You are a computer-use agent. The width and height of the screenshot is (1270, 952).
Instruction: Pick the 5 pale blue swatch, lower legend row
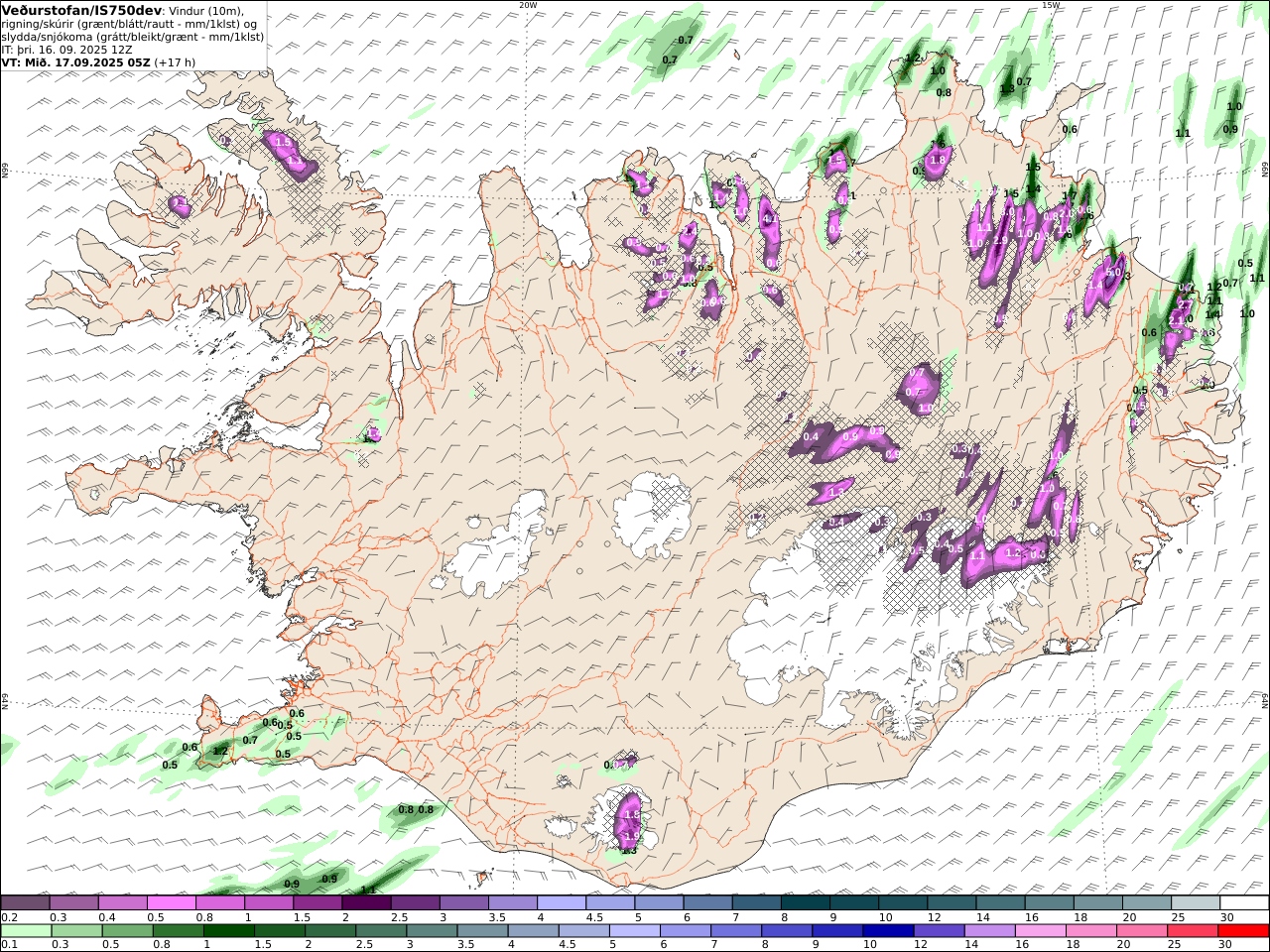[x=635, y=931]
